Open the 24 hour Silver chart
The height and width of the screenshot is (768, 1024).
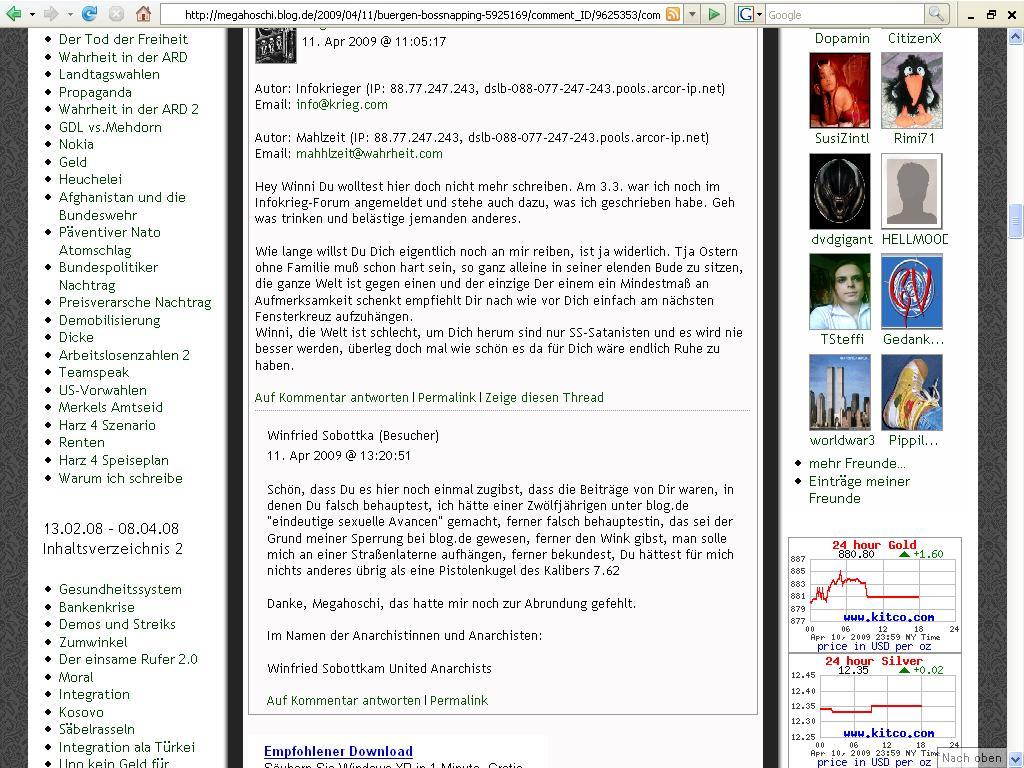point(875,711)
